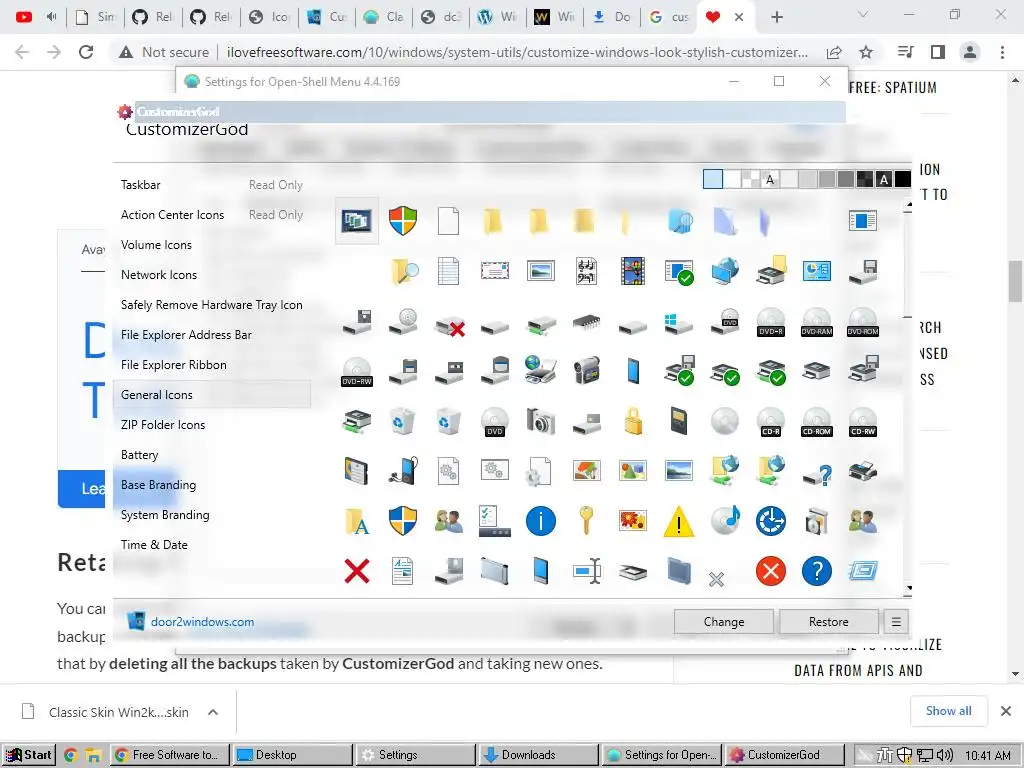This screenshot has height=768, width=1024.
Task: Select the sheet music file icon
Action: coord(586,271)
